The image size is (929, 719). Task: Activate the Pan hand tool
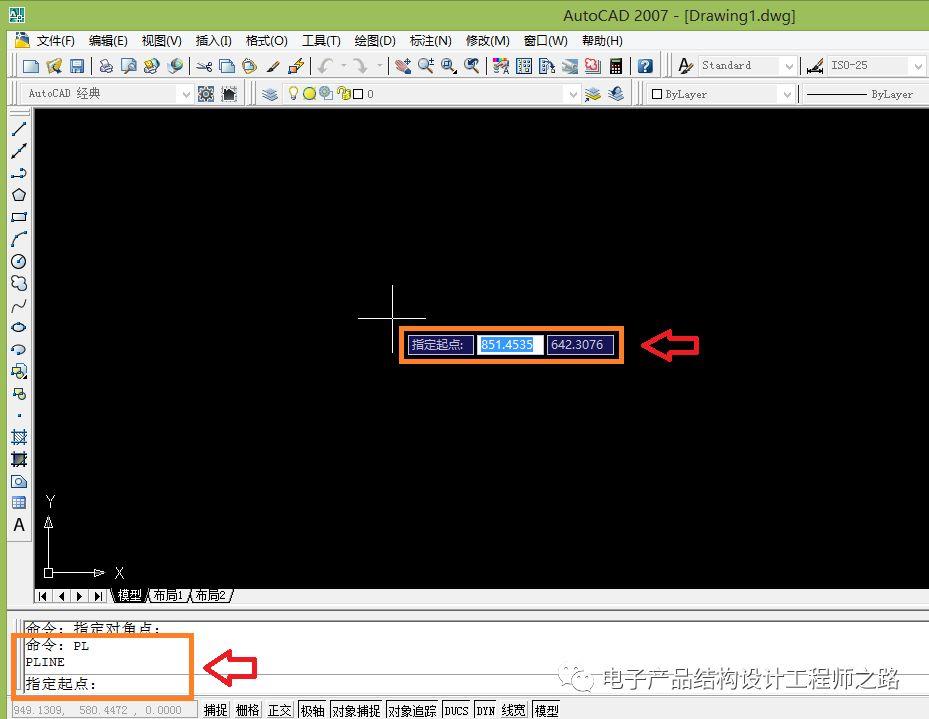click(x=403, y=66)
